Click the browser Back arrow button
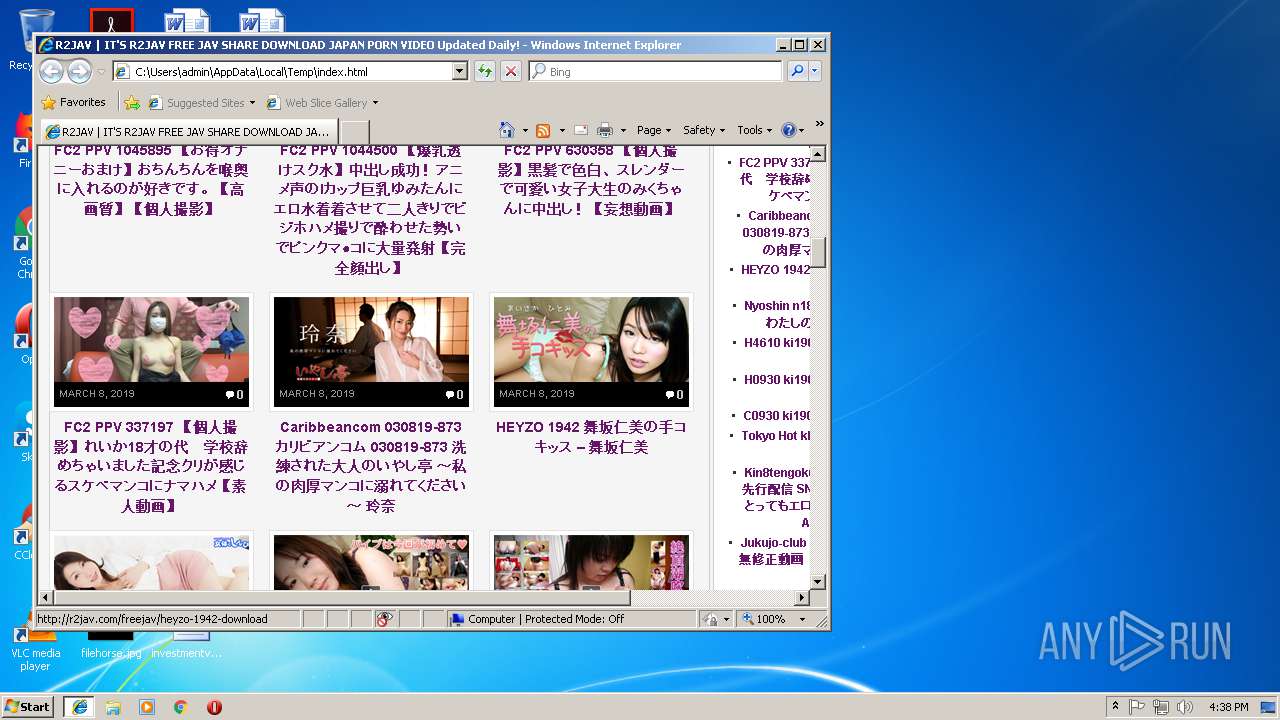The image size is (1280, 720). pos(52,71)
